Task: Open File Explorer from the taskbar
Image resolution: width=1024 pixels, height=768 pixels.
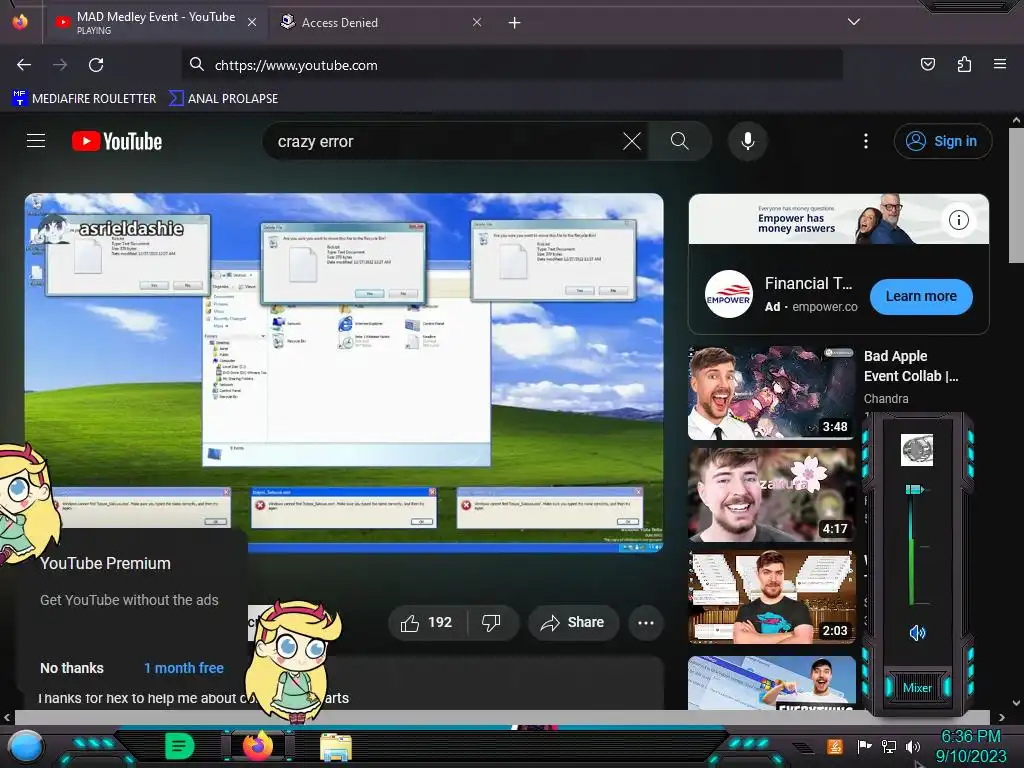Action: click(x=336, y=747)
